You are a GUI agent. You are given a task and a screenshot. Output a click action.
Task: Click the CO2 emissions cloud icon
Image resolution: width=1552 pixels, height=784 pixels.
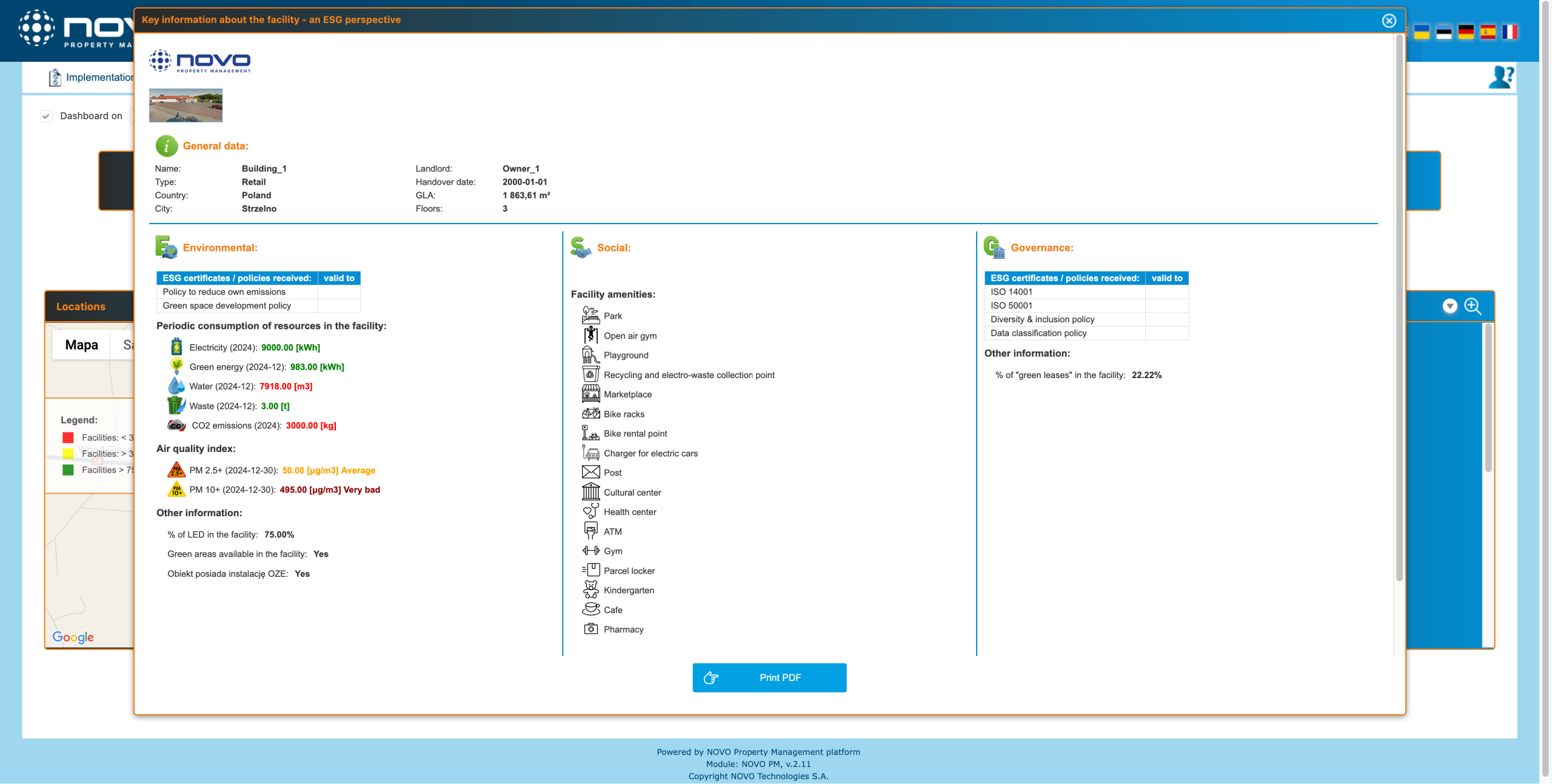176,425
